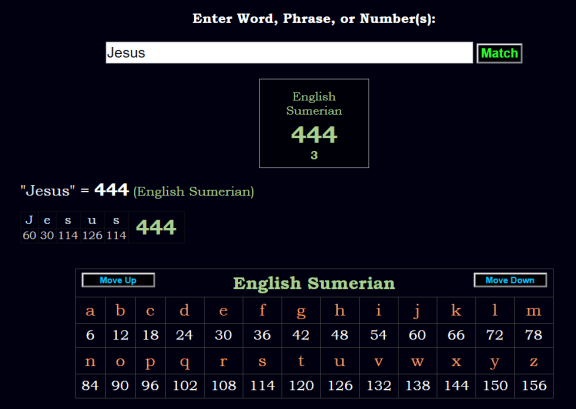Click letter v in cipher chart
Viewport: 576px width, 409px height.
click(x=379, y=361)
